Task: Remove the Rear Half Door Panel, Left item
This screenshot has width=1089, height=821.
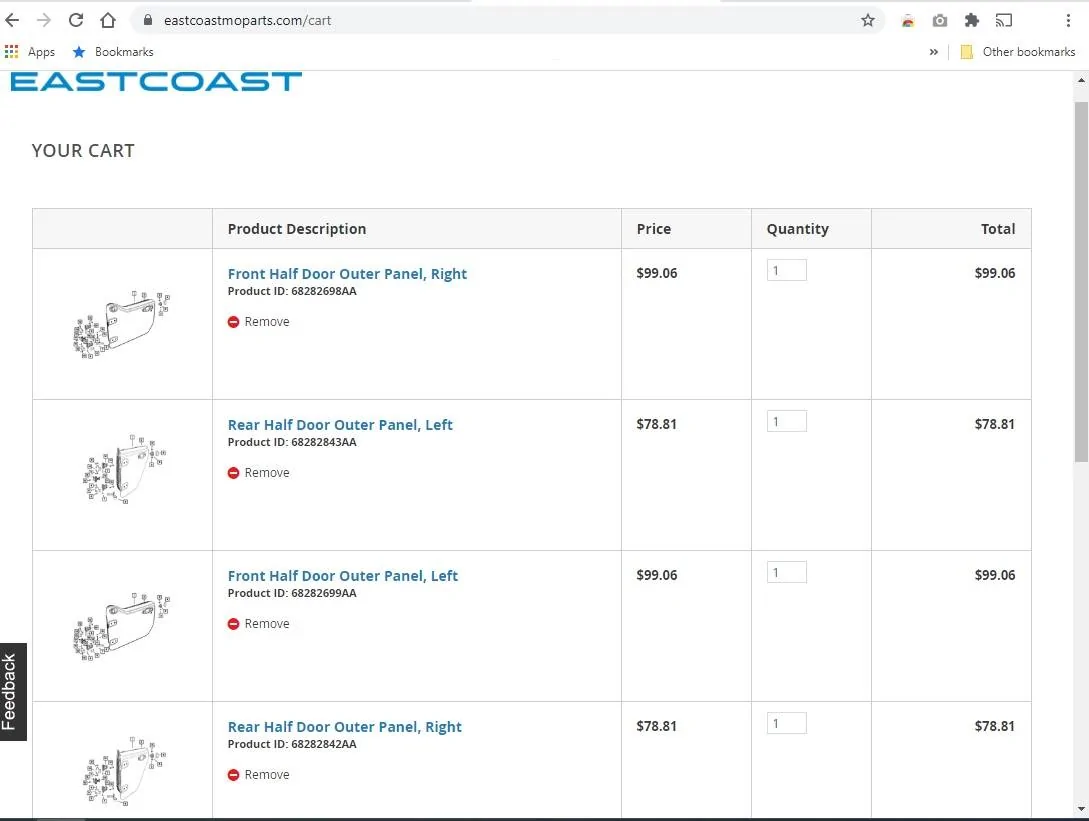Action: pos(258,472)
